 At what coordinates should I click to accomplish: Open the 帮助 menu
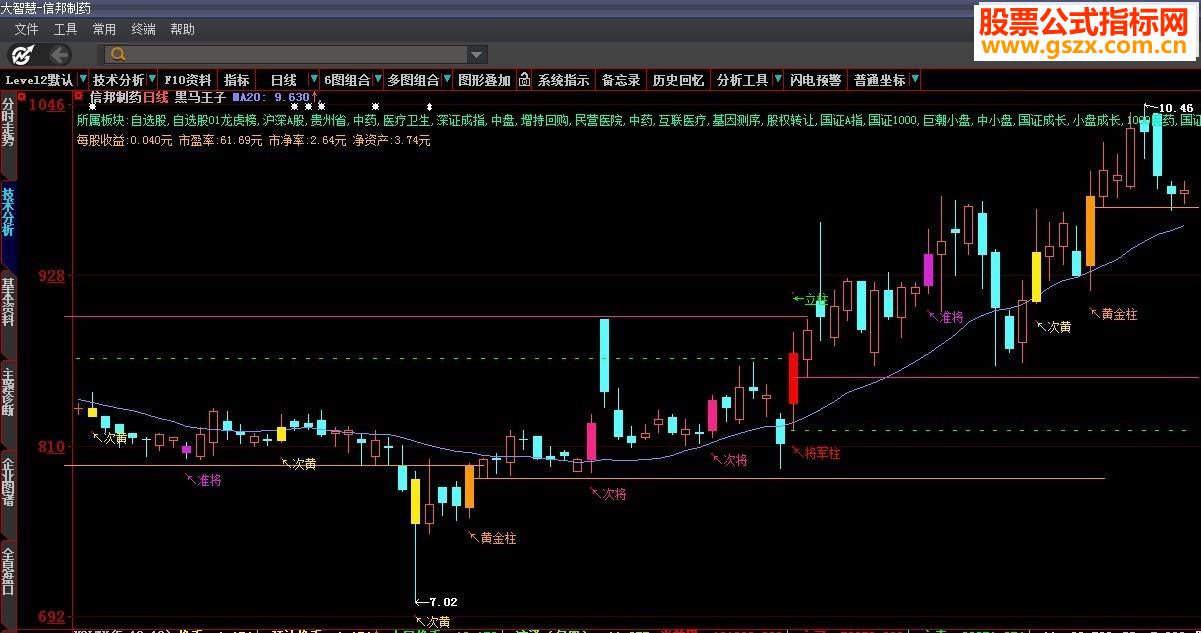(182, 29)
